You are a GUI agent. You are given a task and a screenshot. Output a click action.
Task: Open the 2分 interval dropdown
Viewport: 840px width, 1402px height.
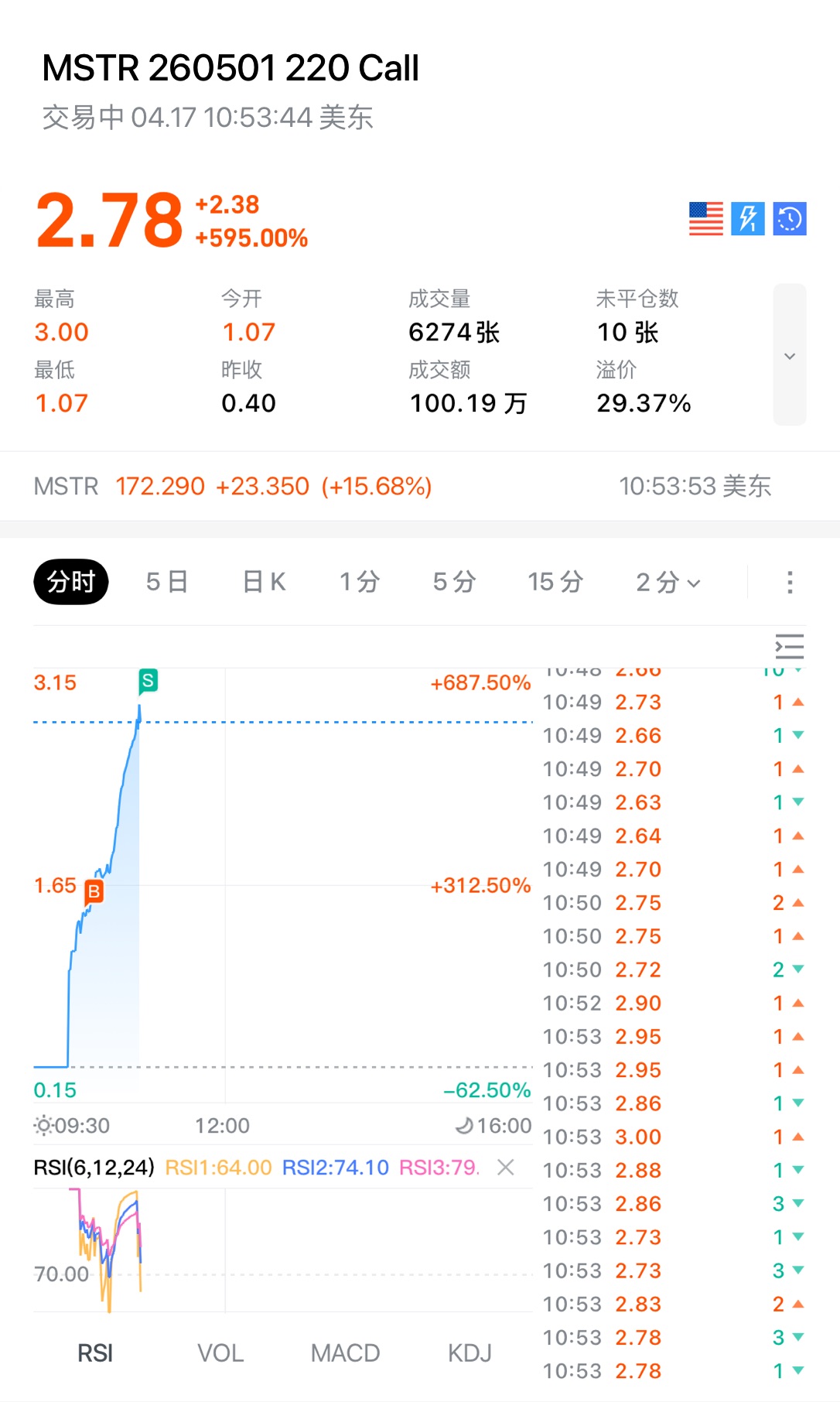point(668,583)
